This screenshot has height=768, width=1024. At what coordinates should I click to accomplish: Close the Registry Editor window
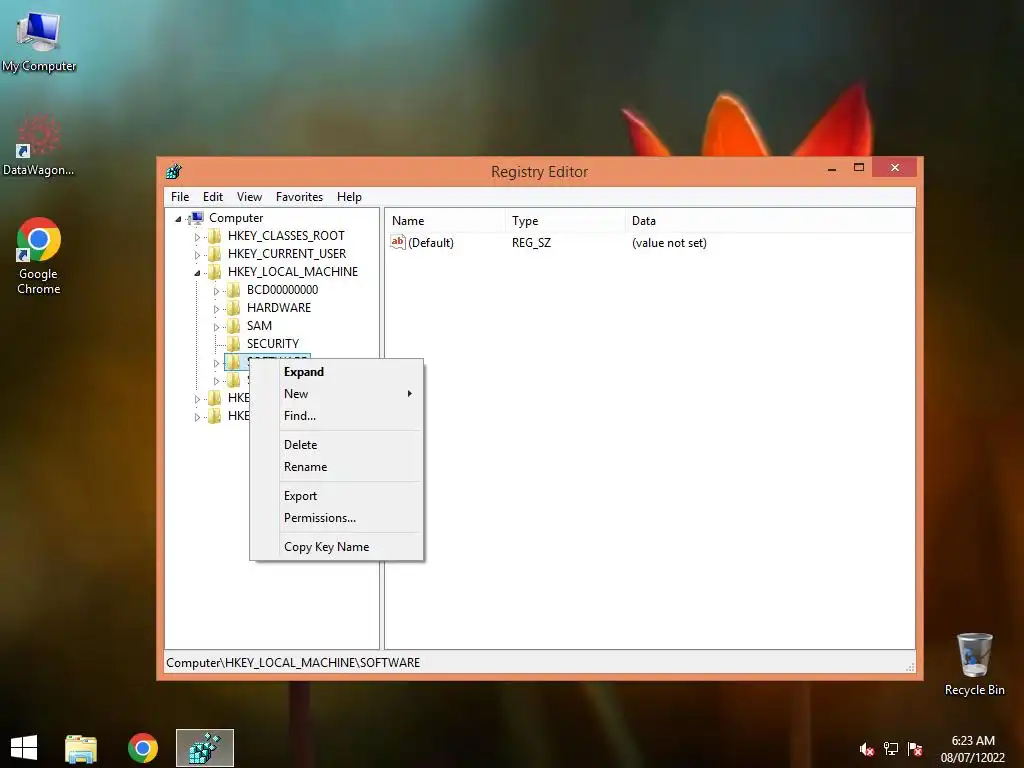pos(895,168)
